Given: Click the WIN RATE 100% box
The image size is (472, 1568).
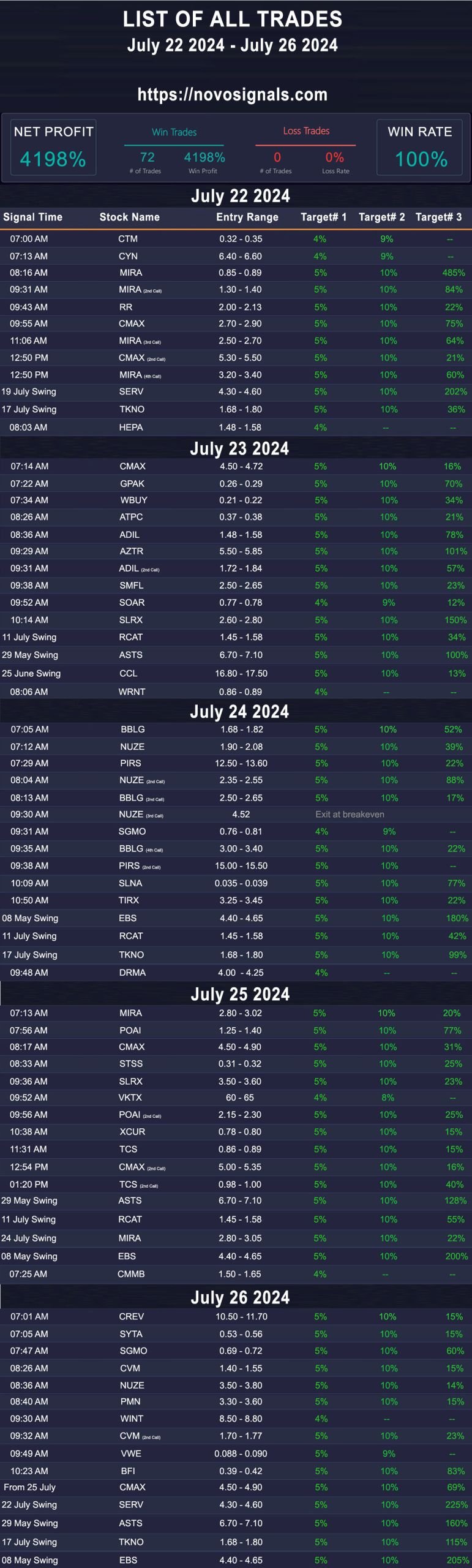Looking at the screenshot, I should pyautogui.click(x=420, y=148).
